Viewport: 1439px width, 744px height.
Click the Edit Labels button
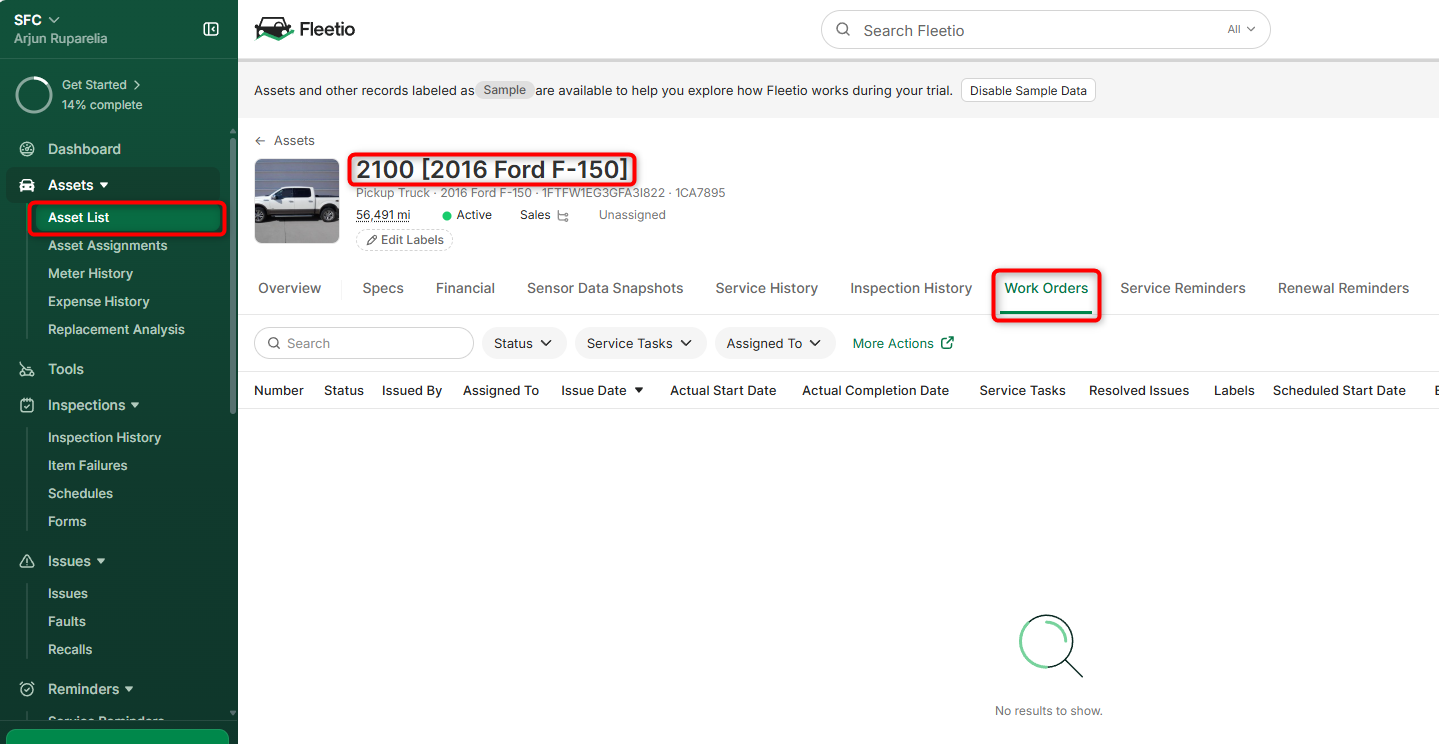click(x=404, y=240)
